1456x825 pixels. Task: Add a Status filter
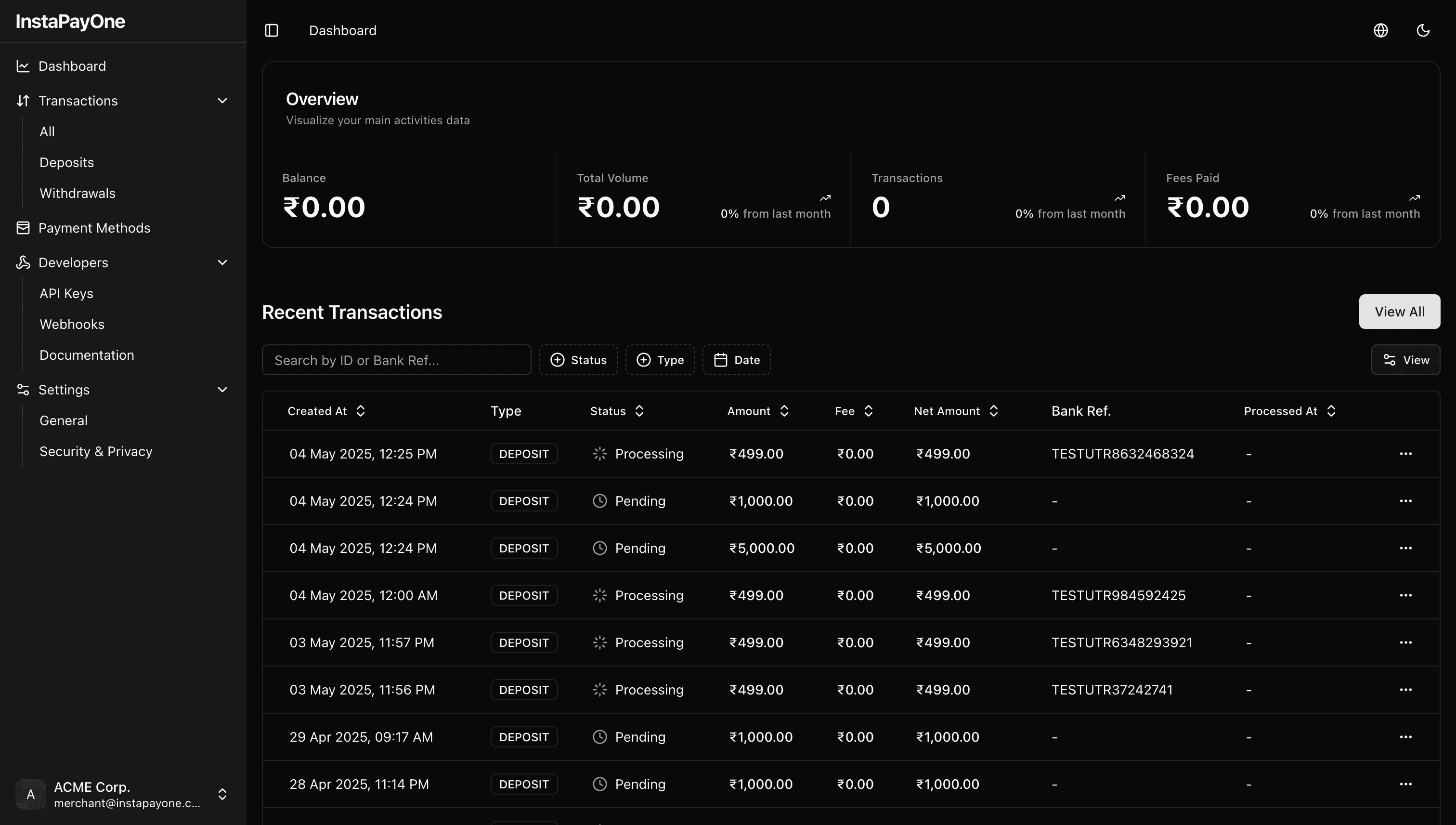coord(578,360)
